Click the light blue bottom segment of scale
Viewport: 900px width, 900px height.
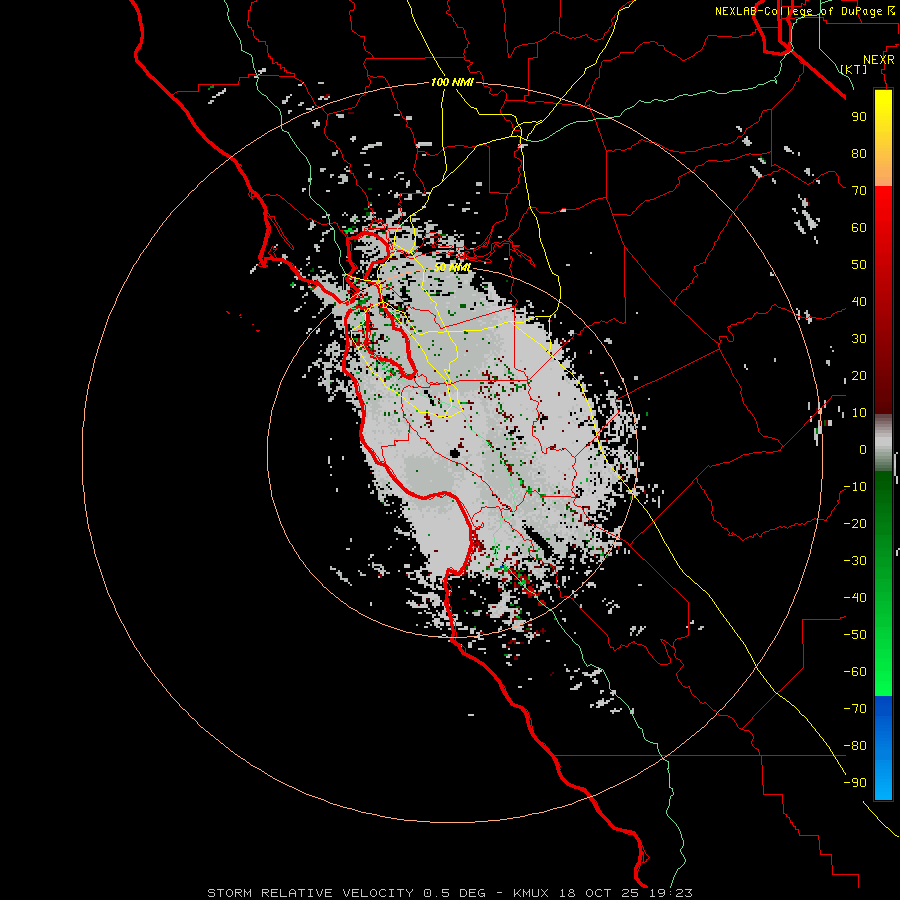tap(883, 775)
